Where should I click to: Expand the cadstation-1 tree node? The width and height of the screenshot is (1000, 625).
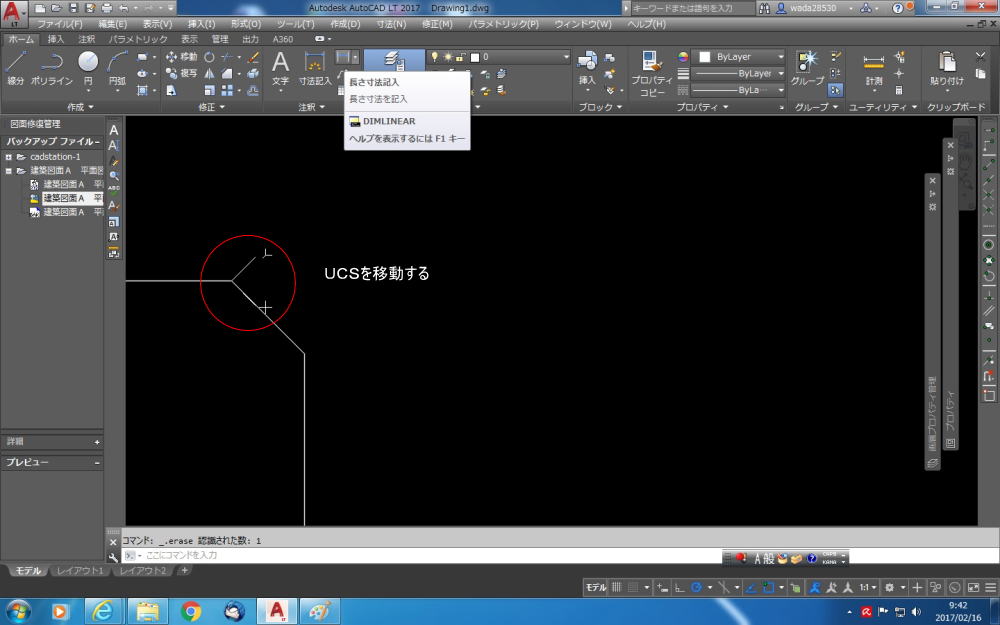[x=8, y=157]
